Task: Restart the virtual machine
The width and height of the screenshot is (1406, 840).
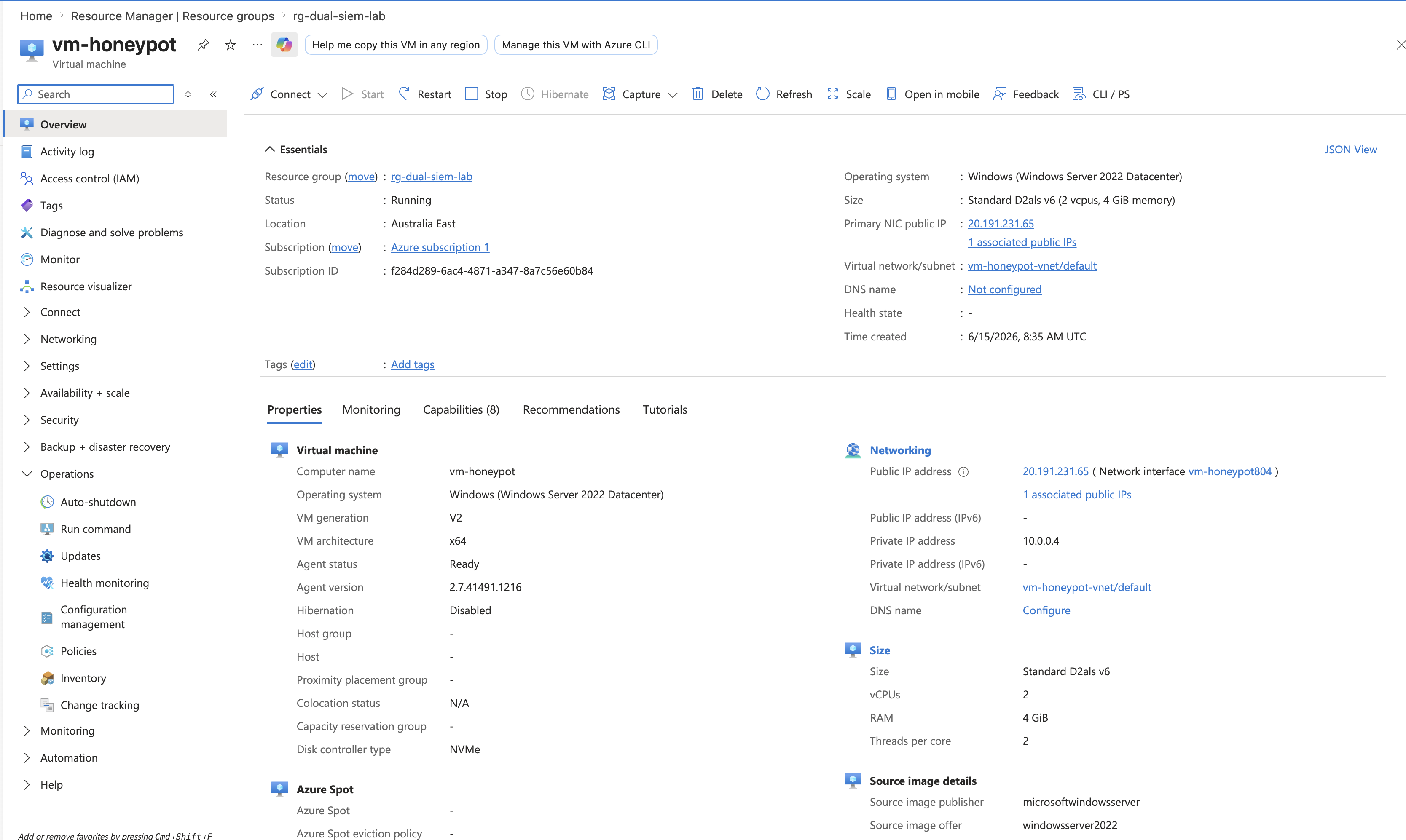Action: tap(425, 94)
